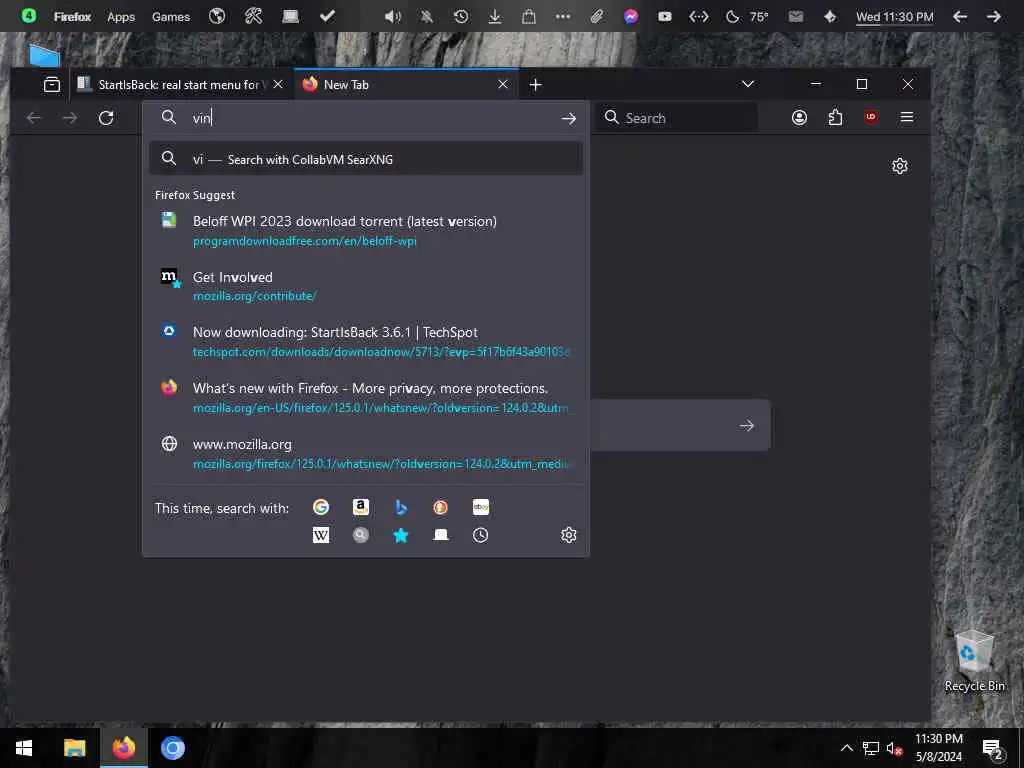Open the www.mozilla.org suggestion
The height and width of the screenshot is (768, 1024).
[366, 453]
